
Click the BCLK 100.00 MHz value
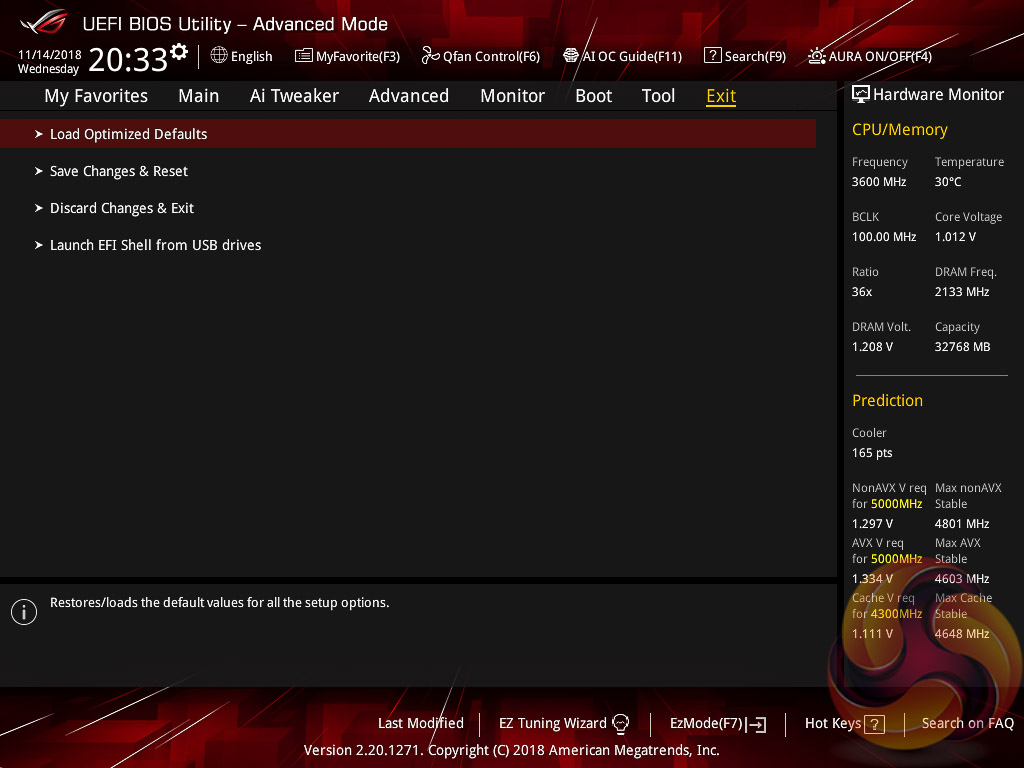(x=884, y=237)
